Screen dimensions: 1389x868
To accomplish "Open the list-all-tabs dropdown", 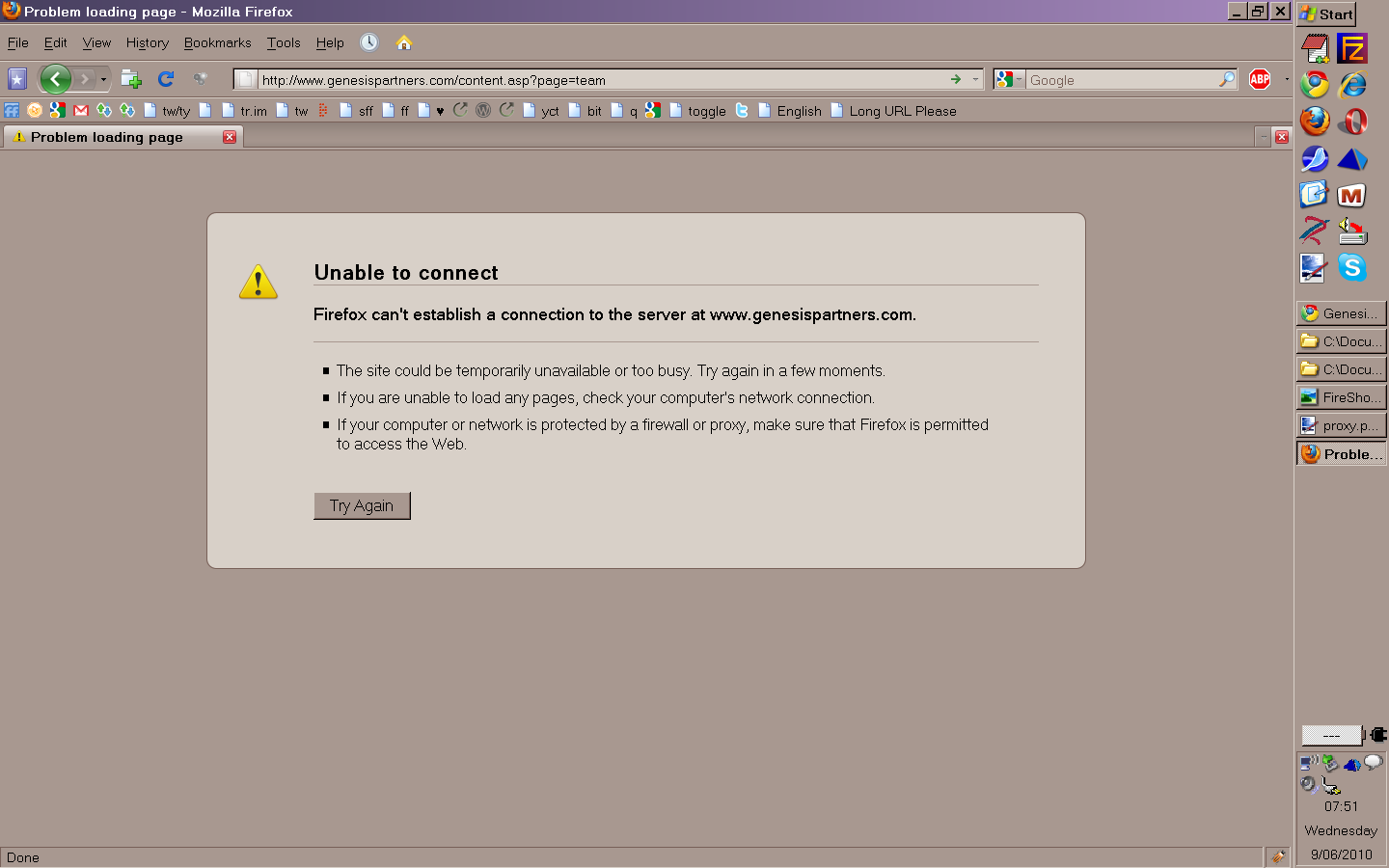I will [1264, 137].
